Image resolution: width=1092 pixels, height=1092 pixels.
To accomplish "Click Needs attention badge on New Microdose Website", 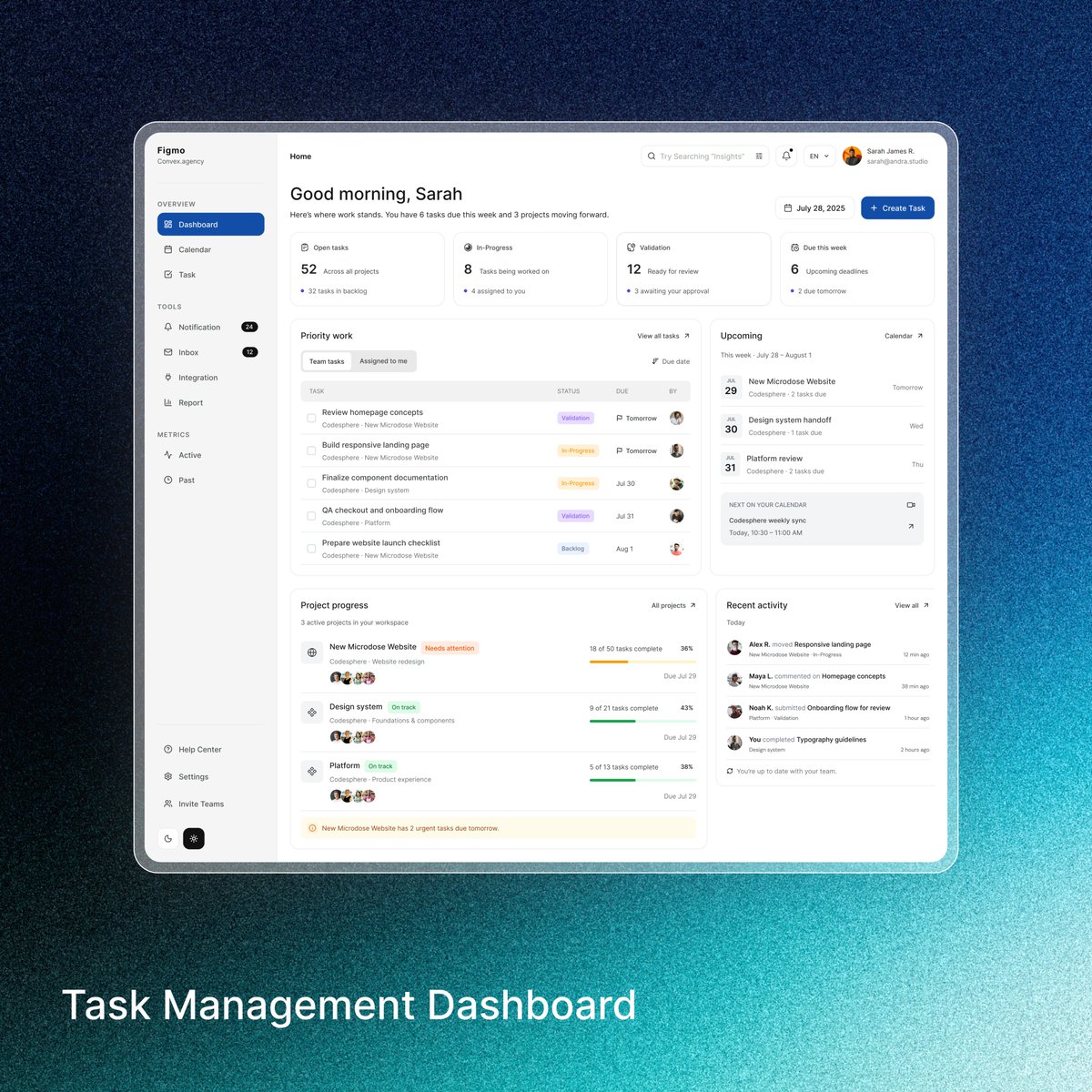I will coord(450,648).
